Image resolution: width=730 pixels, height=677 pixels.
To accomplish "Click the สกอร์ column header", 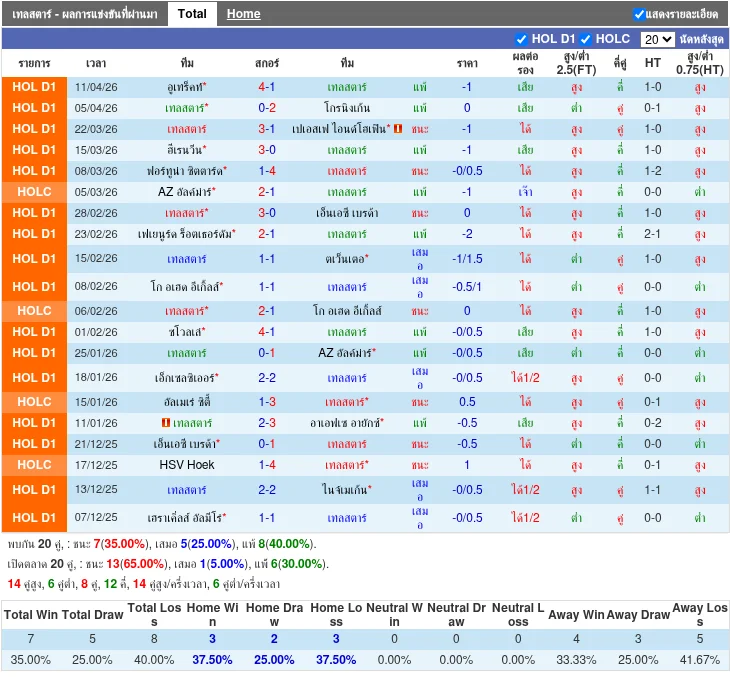I will click(267, 62).
